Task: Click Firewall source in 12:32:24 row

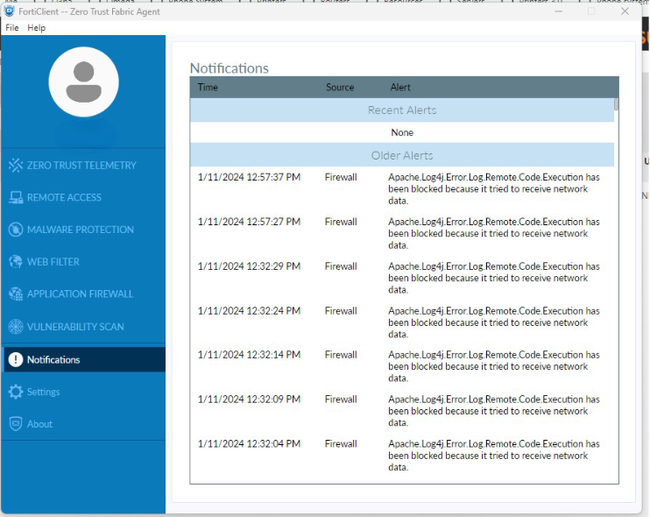Action: pos(341,311)
